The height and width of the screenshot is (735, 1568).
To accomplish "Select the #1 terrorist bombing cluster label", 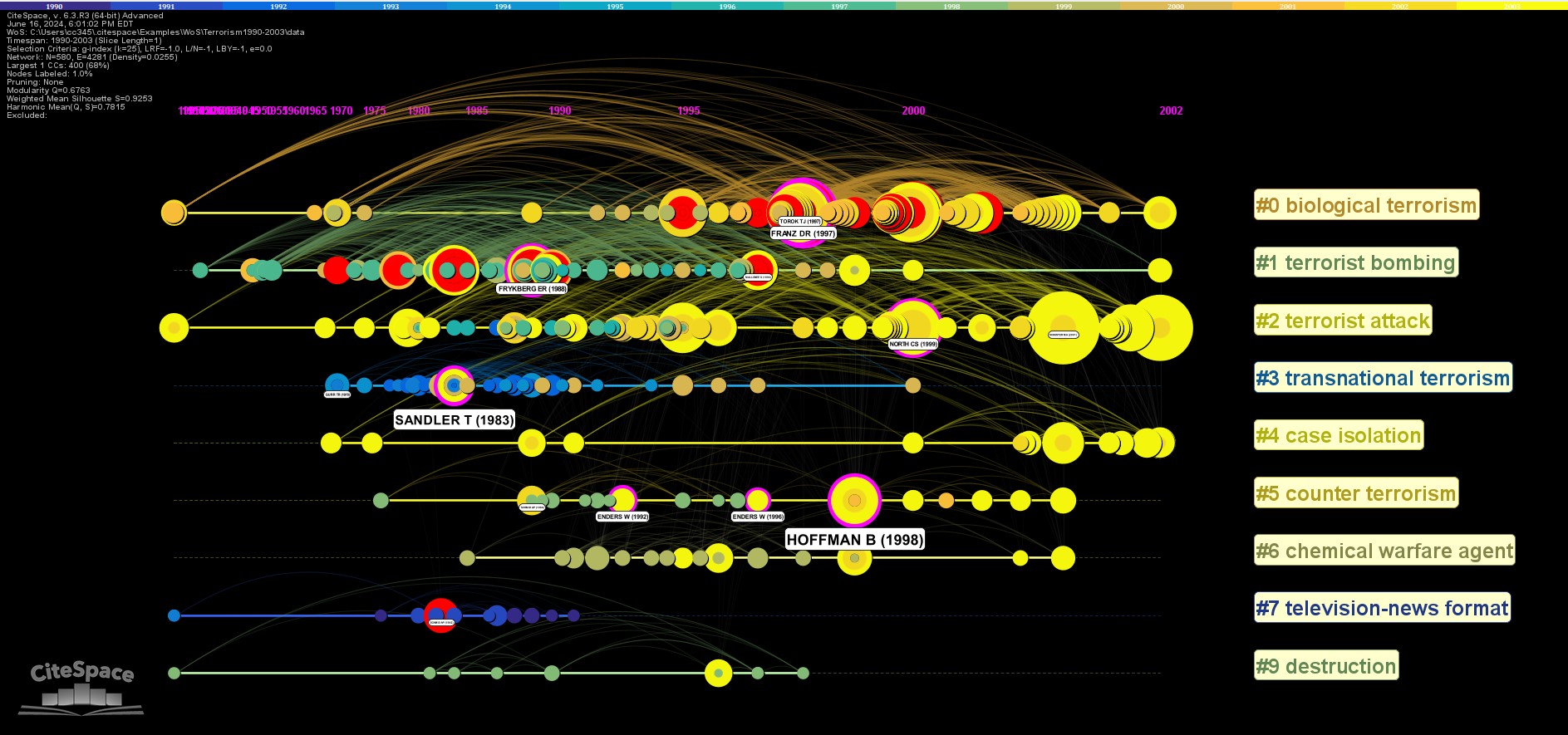I will [1355, 263].
